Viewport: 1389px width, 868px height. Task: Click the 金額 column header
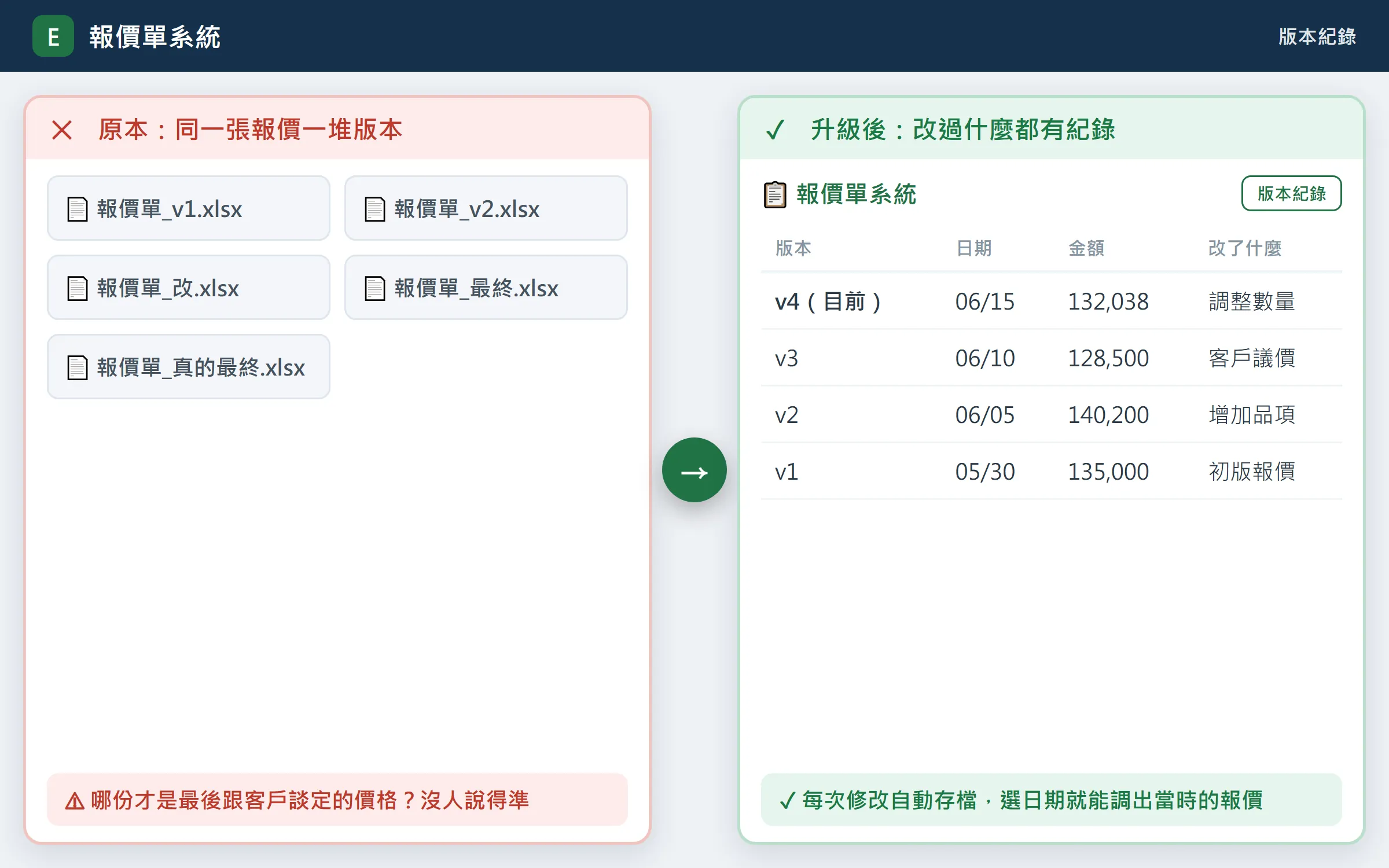[x=1086, y=248]
